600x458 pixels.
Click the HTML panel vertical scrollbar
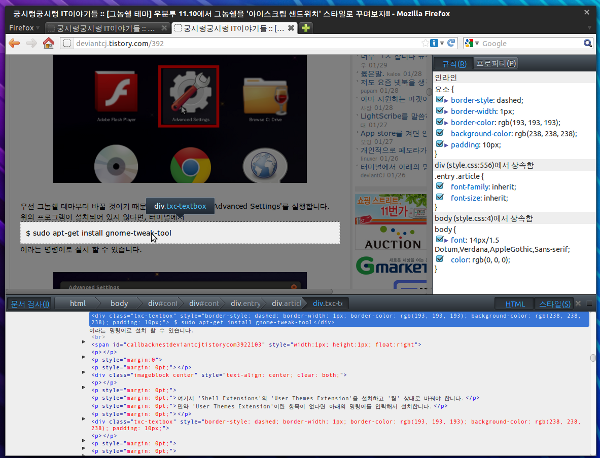(592, 358)
